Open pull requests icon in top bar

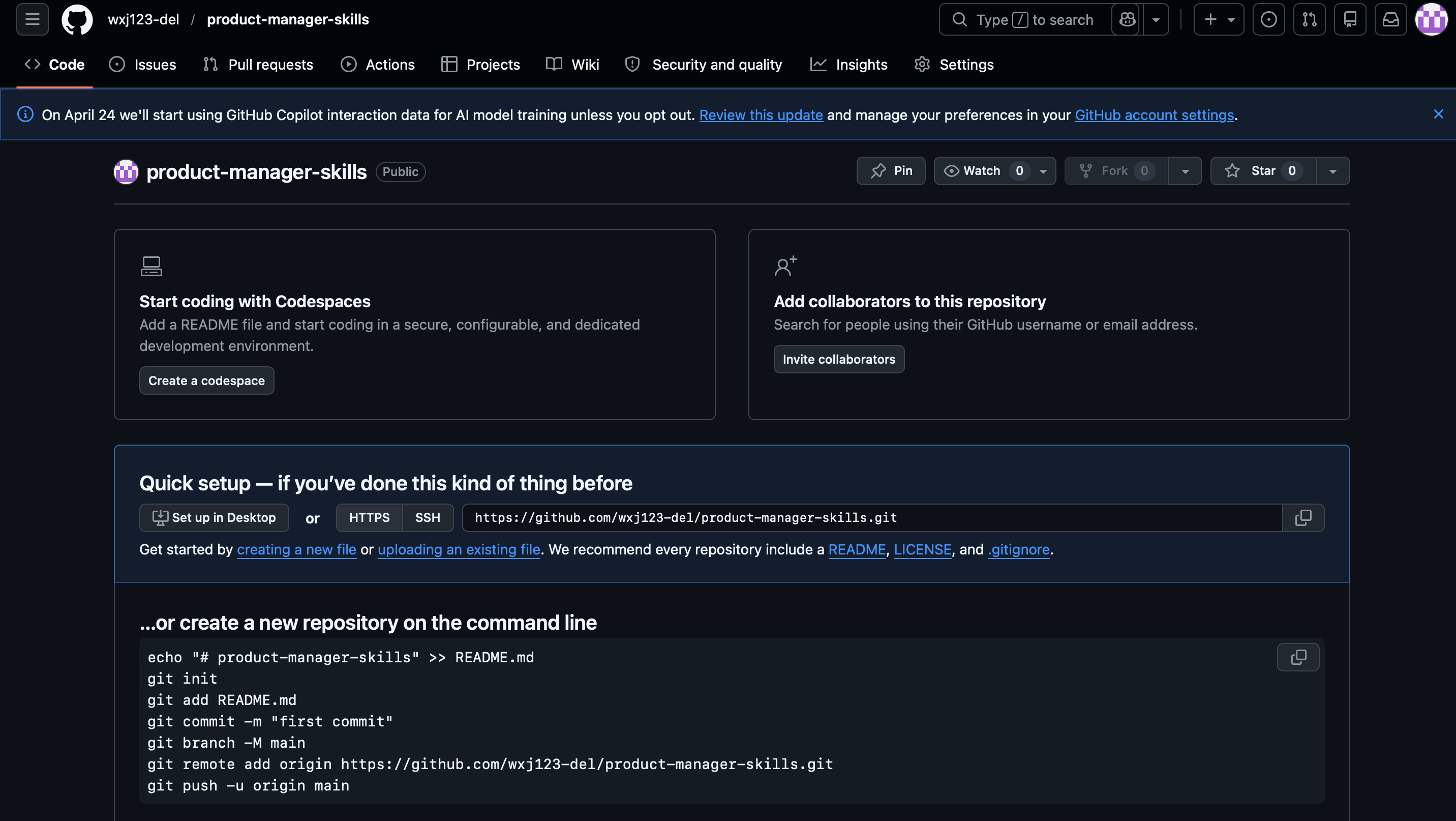point(1309,20)
